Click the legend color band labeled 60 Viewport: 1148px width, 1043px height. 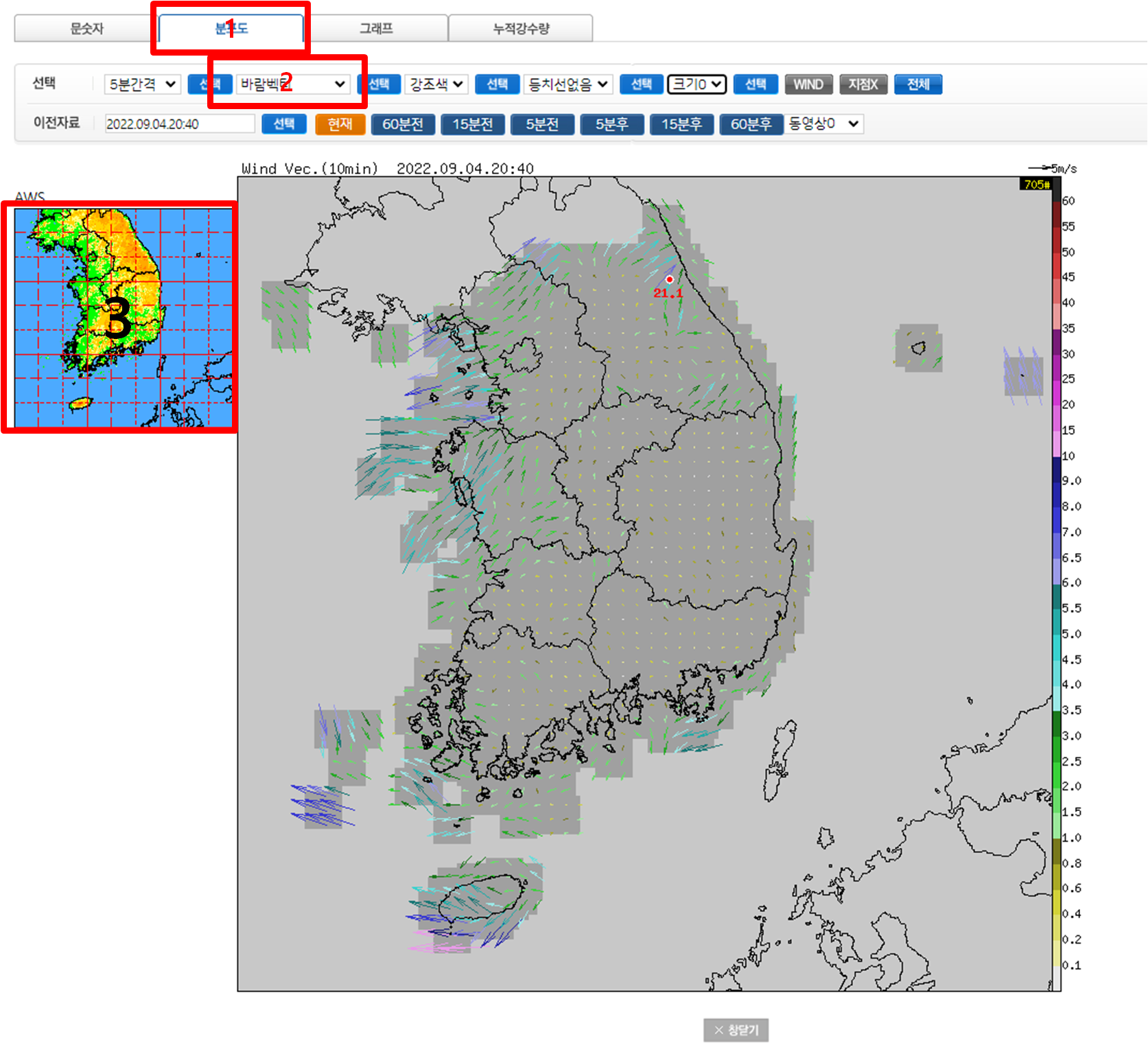tap(1056, 189)
